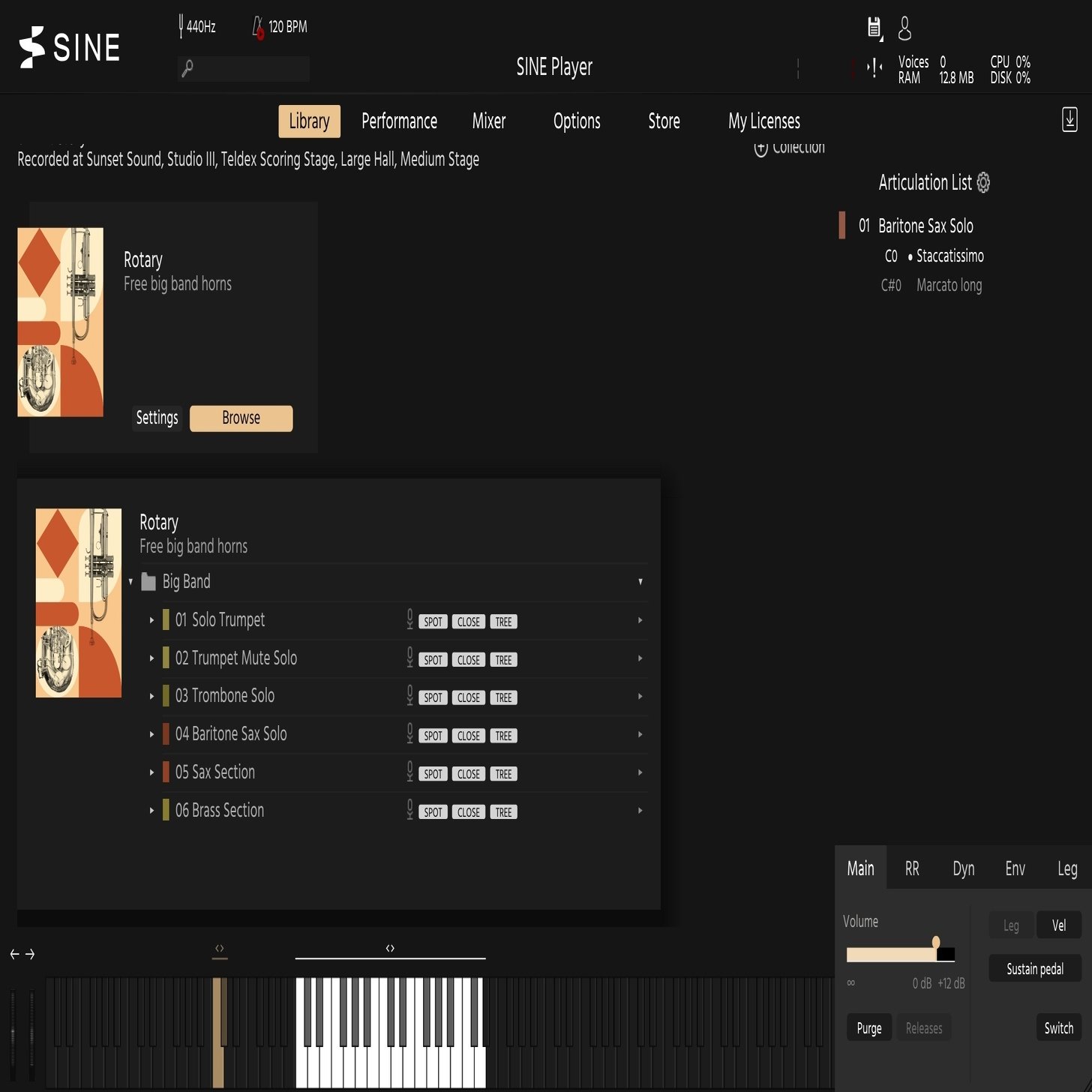Switch to the Library tab
The height and width of the screenshot is (1092, 1092).
(309, 121)
